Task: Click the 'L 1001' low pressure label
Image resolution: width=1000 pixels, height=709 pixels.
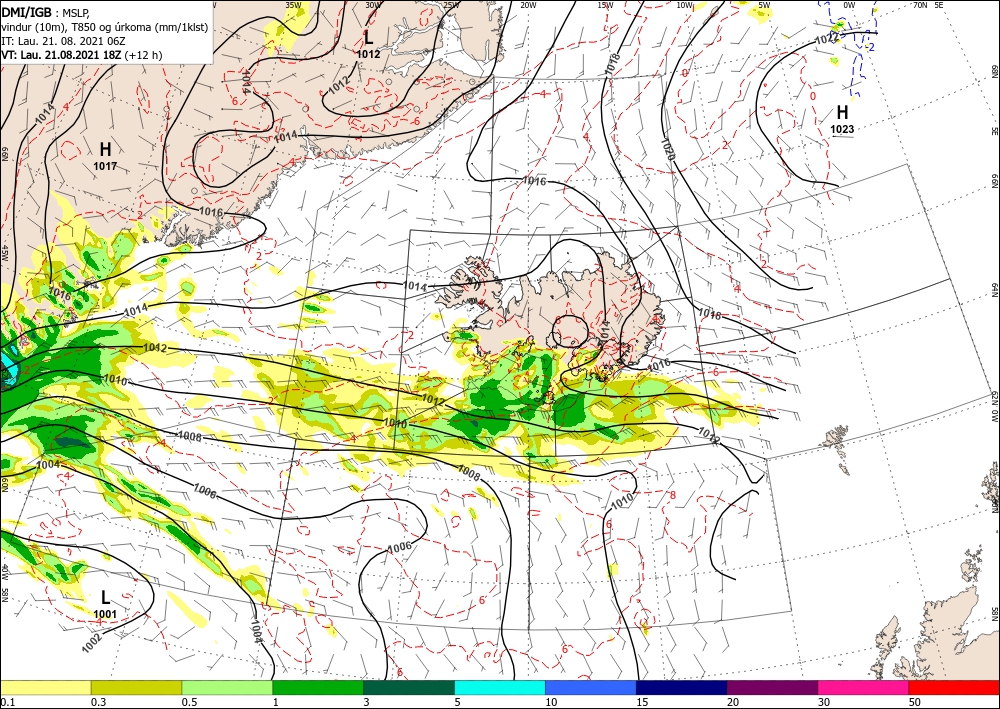Action: [x=105, y=606]
